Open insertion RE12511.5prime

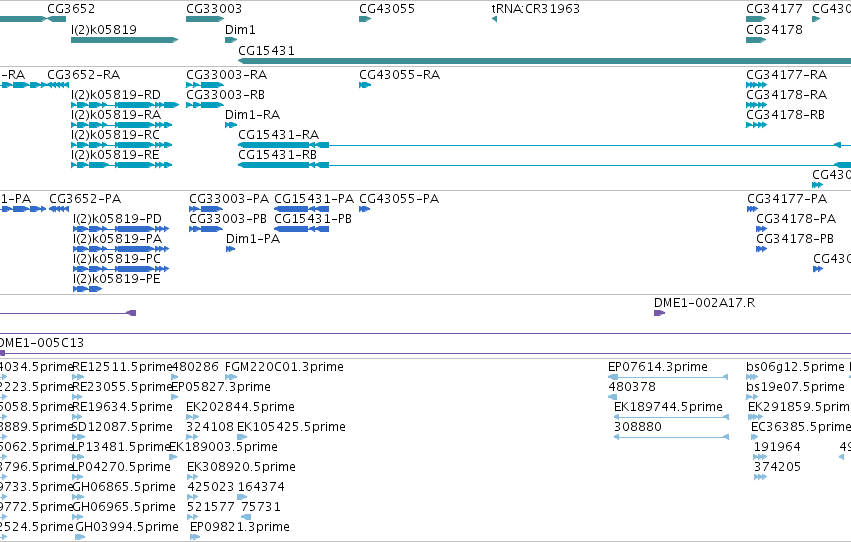122,367
